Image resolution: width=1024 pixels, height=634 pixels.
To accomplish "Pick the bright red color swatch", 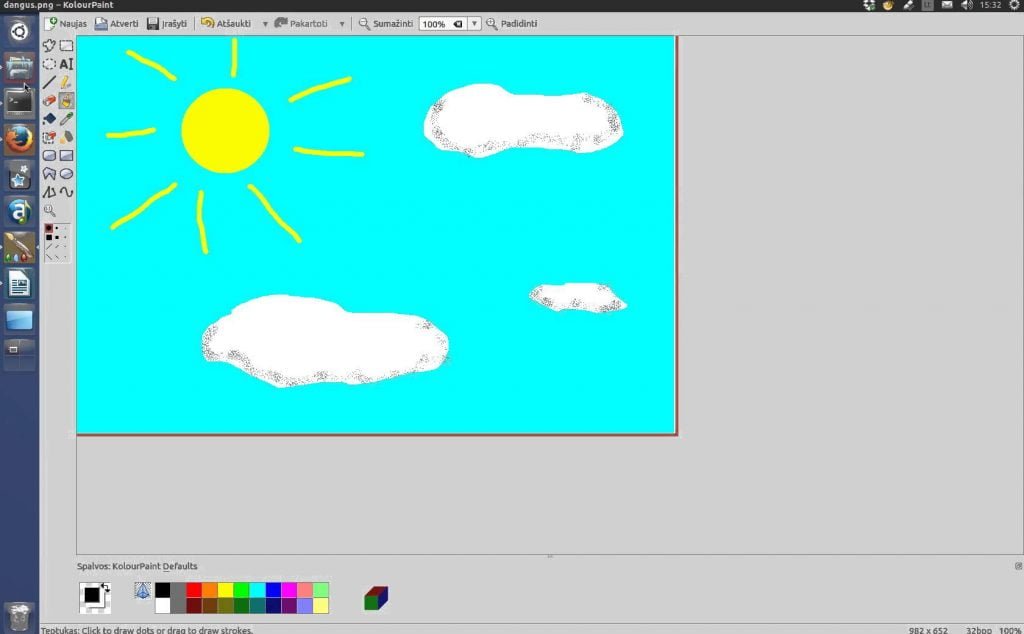I will pyautogui.click(x=194, y=590).
